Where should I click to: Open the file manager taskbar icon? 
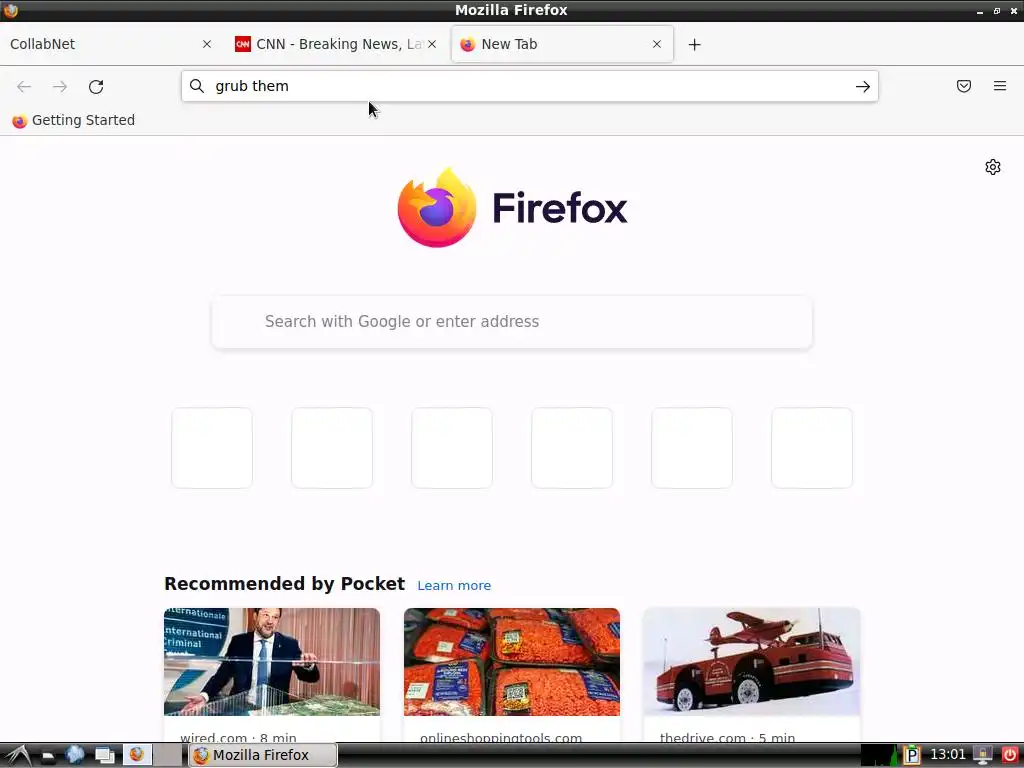48,756
